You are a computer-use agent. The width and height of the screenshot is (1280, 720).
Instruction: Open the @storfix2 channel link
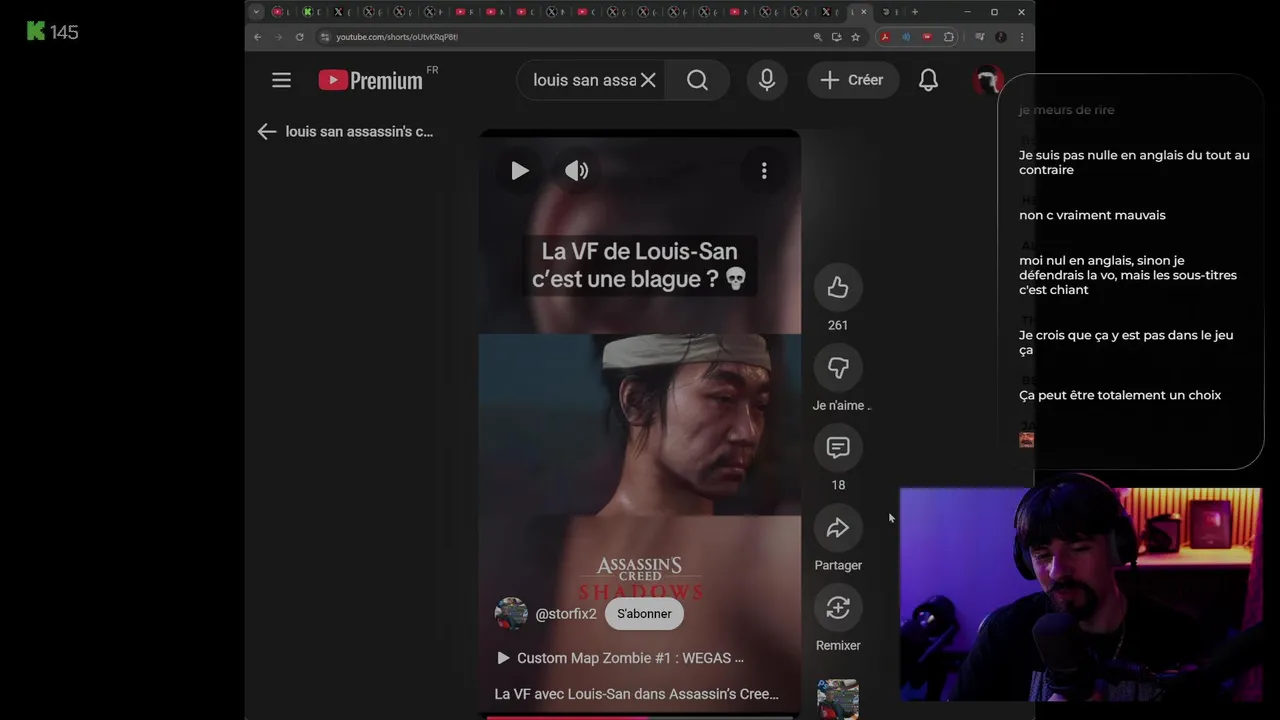coord(566,614)
